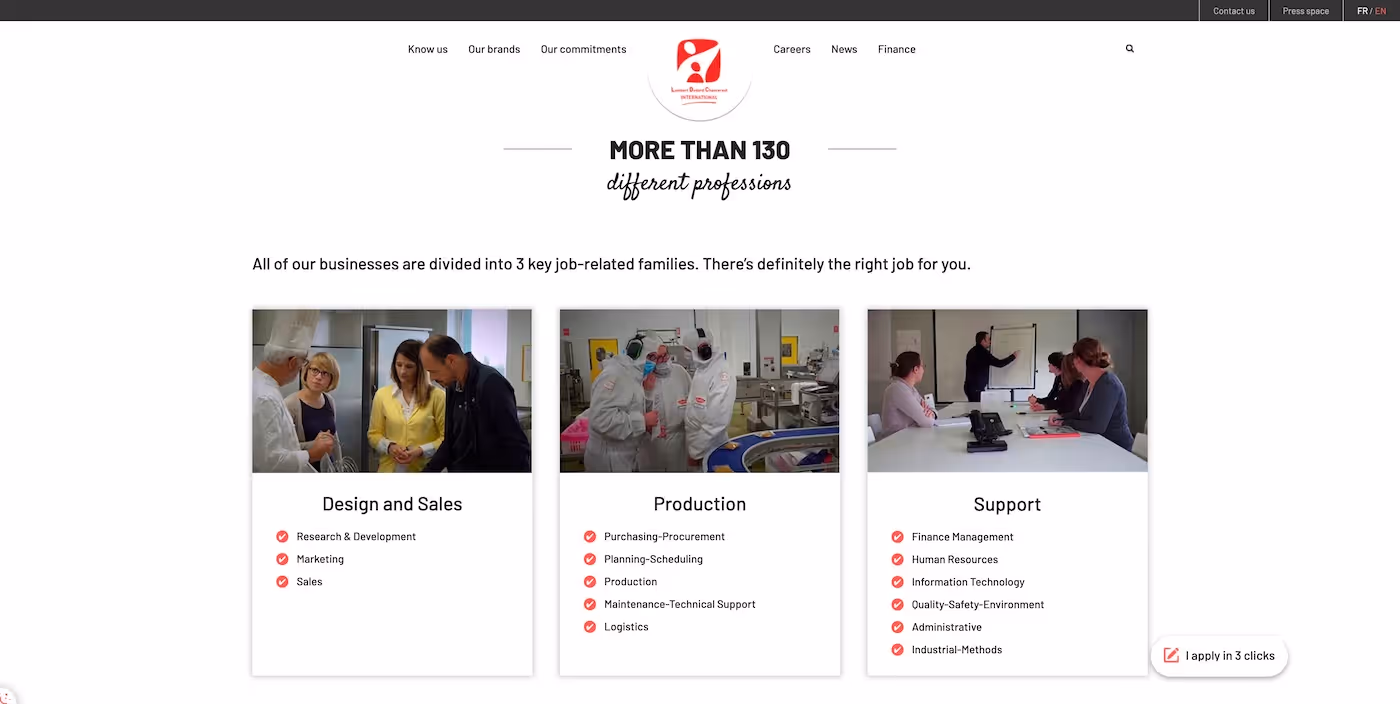Viewport: 1400px width, 704px height.
Task: Select the checkmark beside Research & Development
Action: [282, 536]
